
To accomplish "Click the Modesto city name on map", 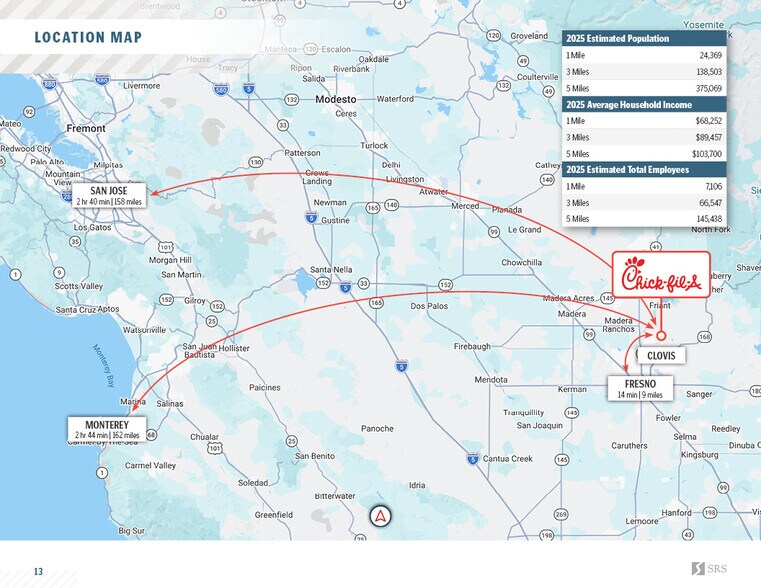I will (x=335, y=100).
